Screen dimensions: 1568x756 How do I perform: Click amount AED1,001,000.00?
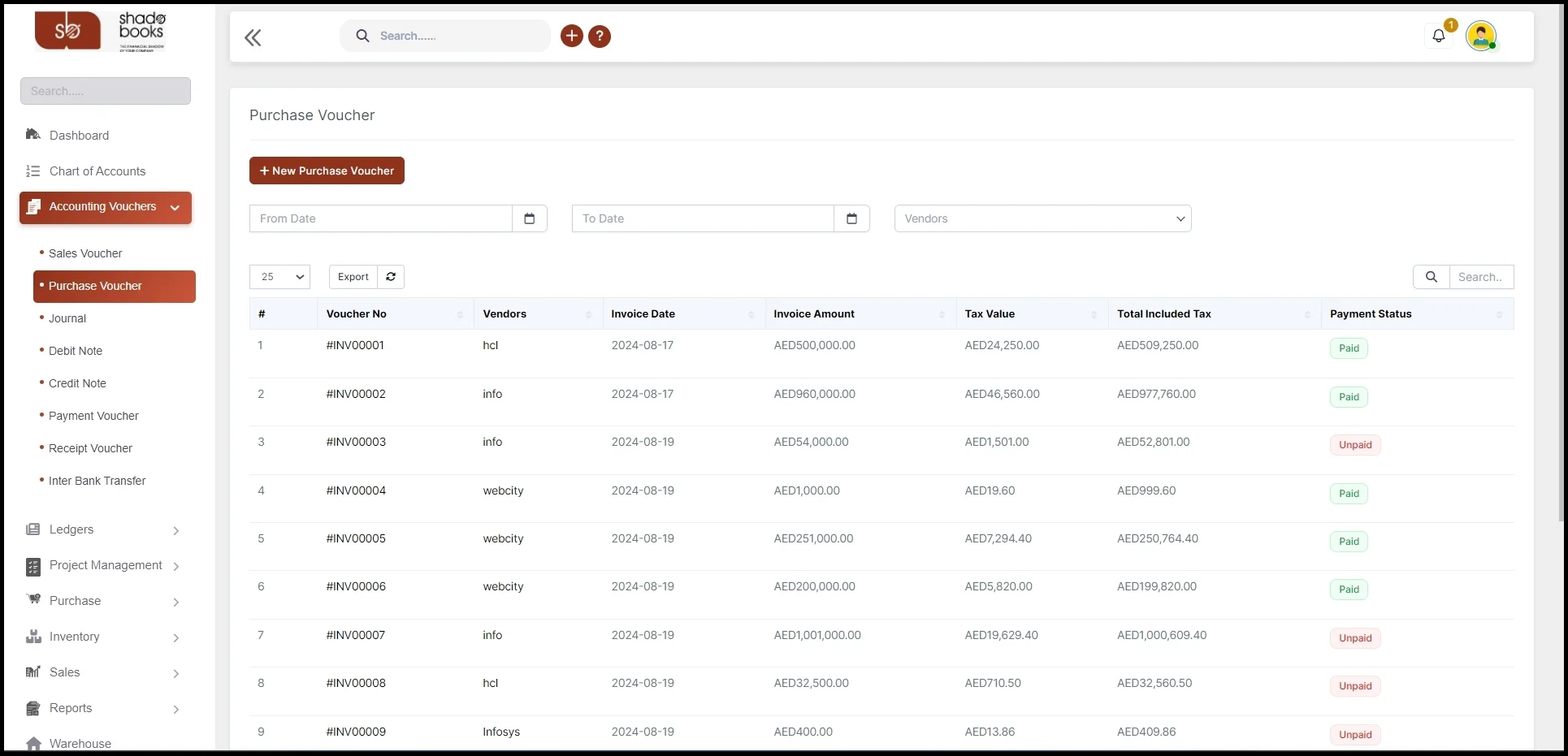click(817, 635)
